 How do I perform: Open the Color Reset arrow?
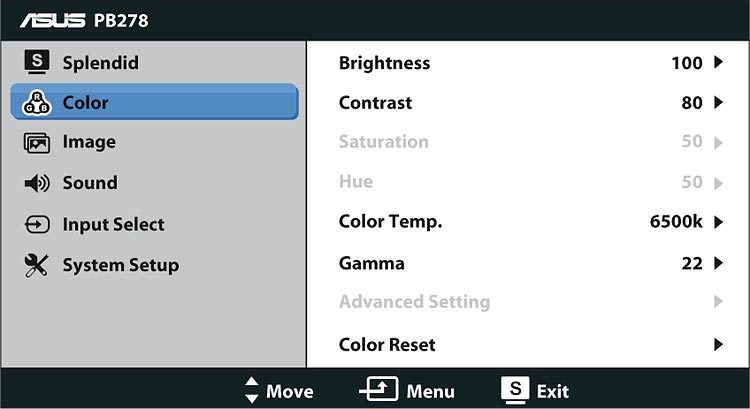[718, 344]
